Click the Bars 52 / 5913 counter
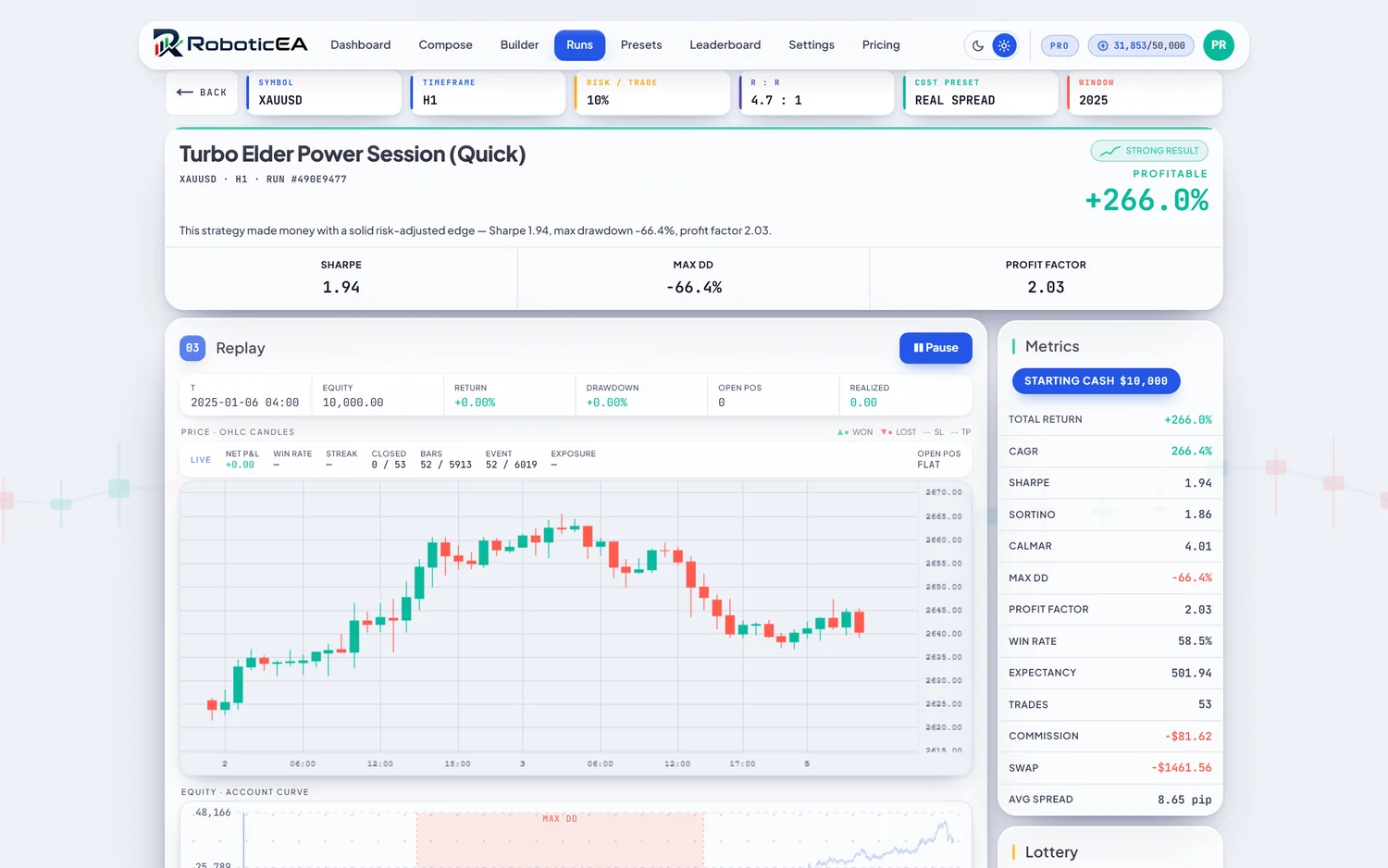Screen dimensions: 1388x868 446,460
